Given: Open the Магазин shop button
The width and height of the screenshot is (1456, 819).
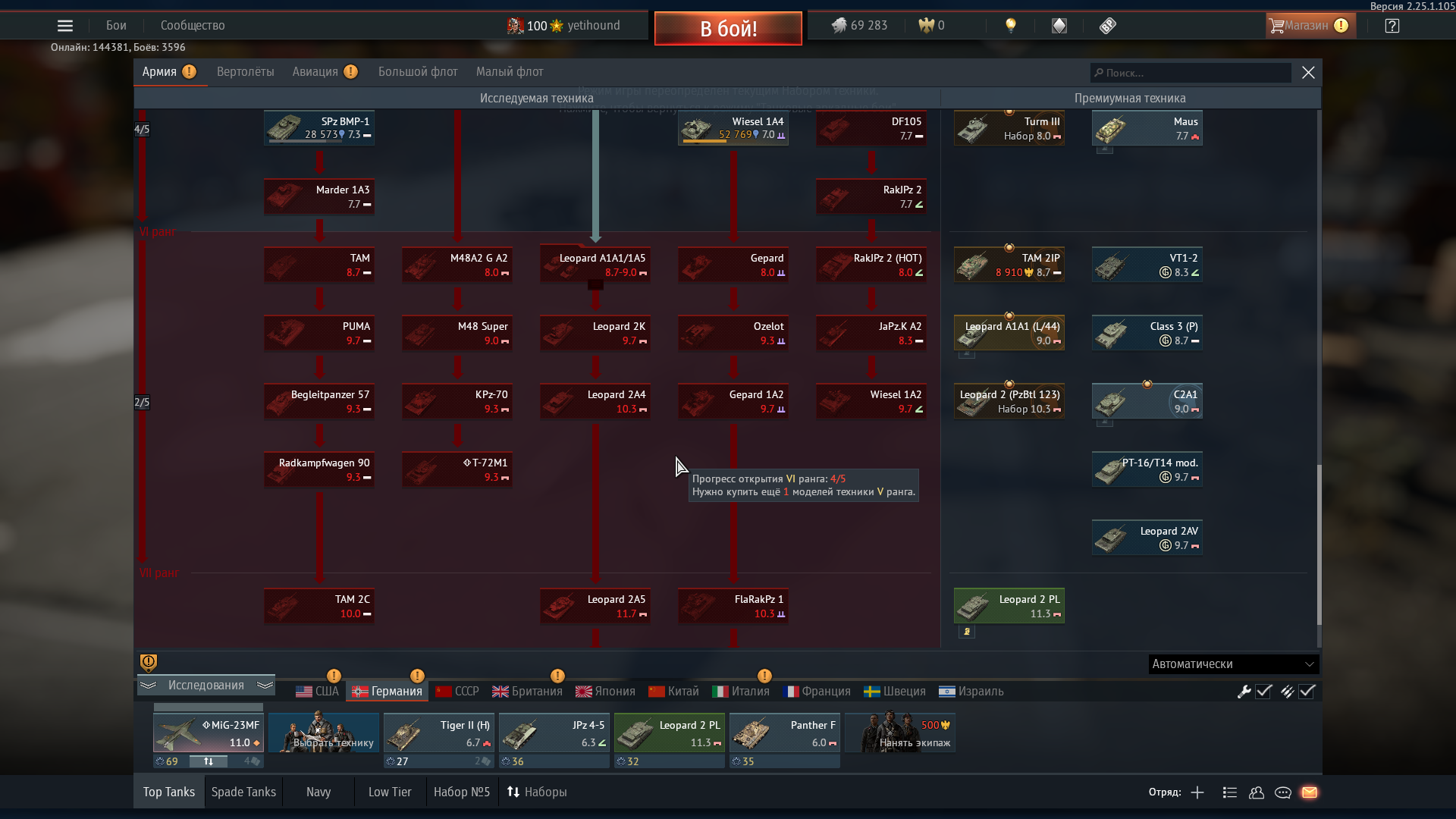Looking at the screenshot, I should (1311, 26).
